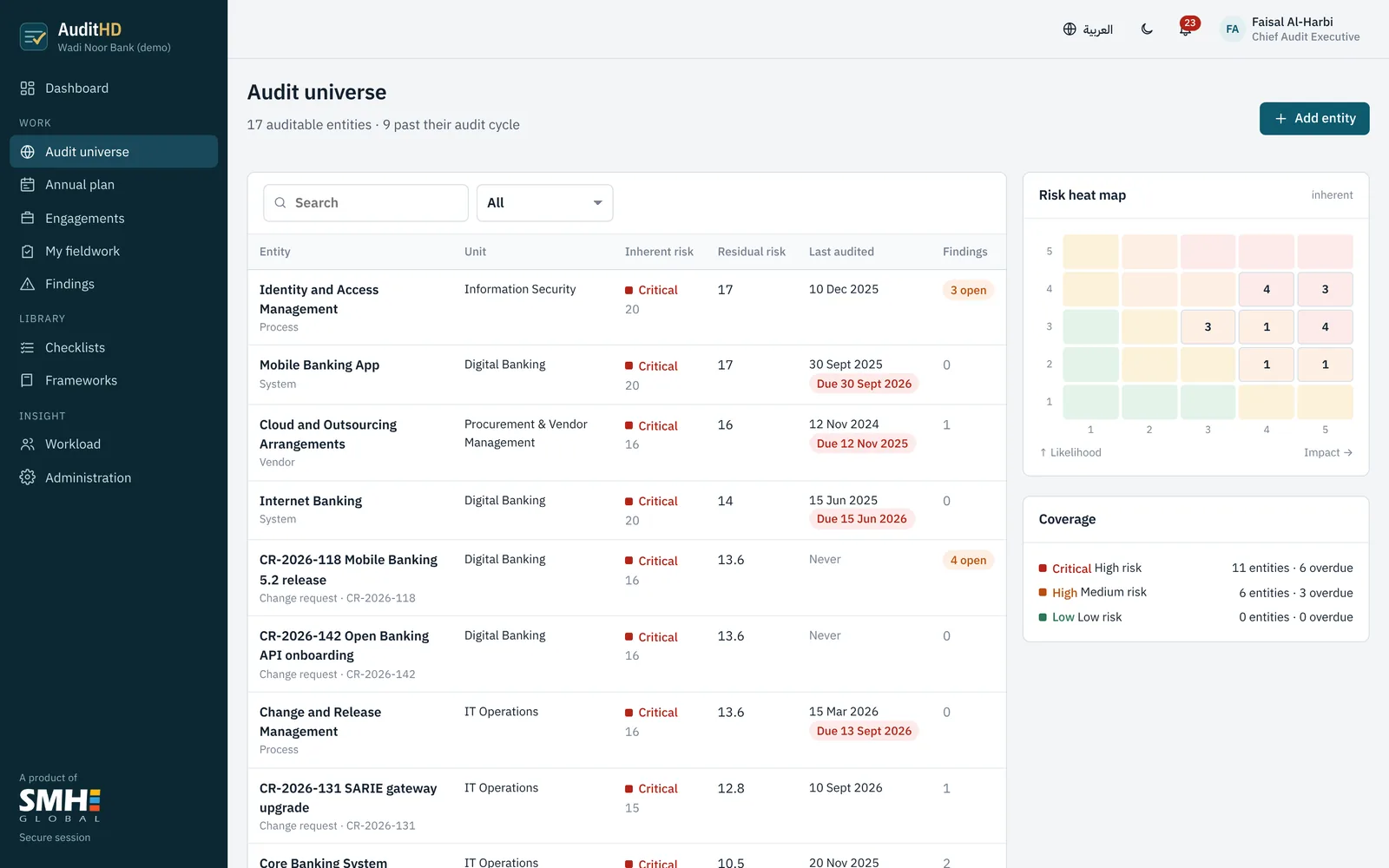The image size is (1389, 868).
Task: Click the AuditHD logo icon
Action: (34, 36)
